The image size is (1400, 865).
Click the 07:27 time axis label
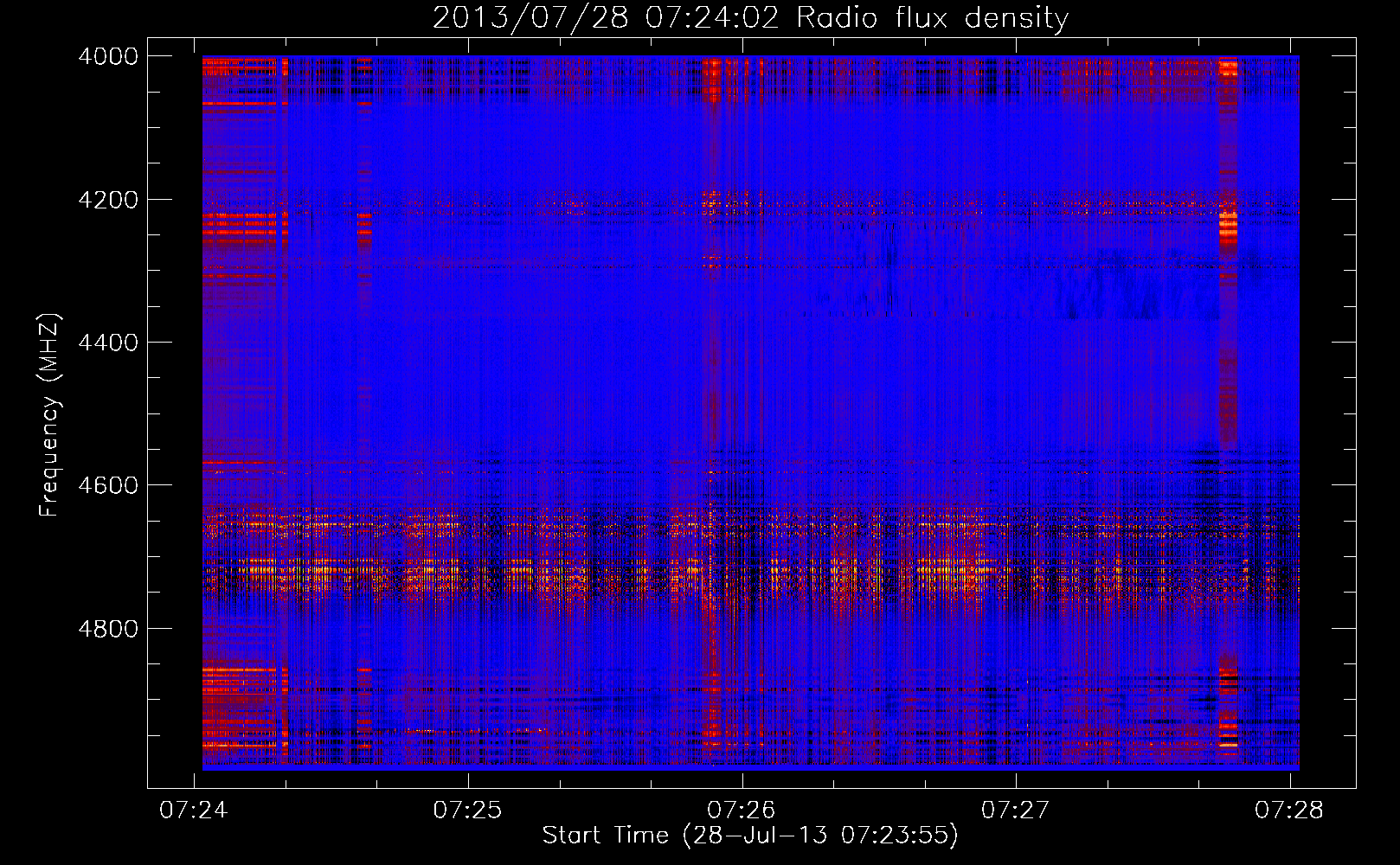tap(1015, 810)
